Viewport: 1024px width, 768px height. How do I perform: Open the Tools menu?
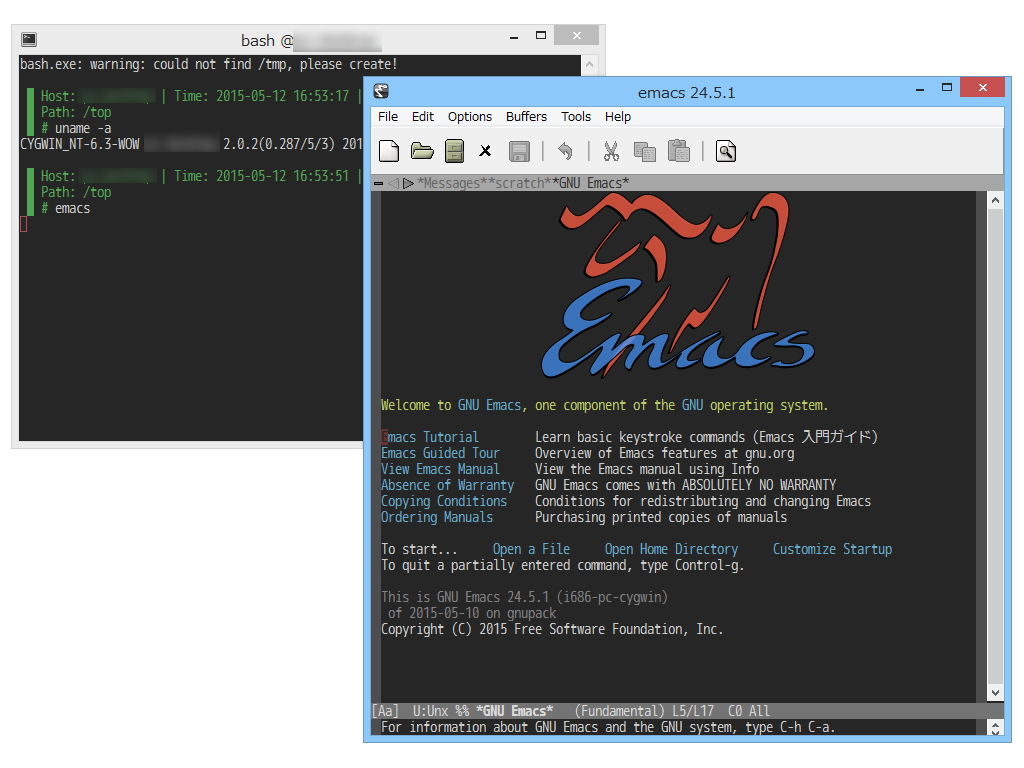pyautogui.click(x=575, y=116)
